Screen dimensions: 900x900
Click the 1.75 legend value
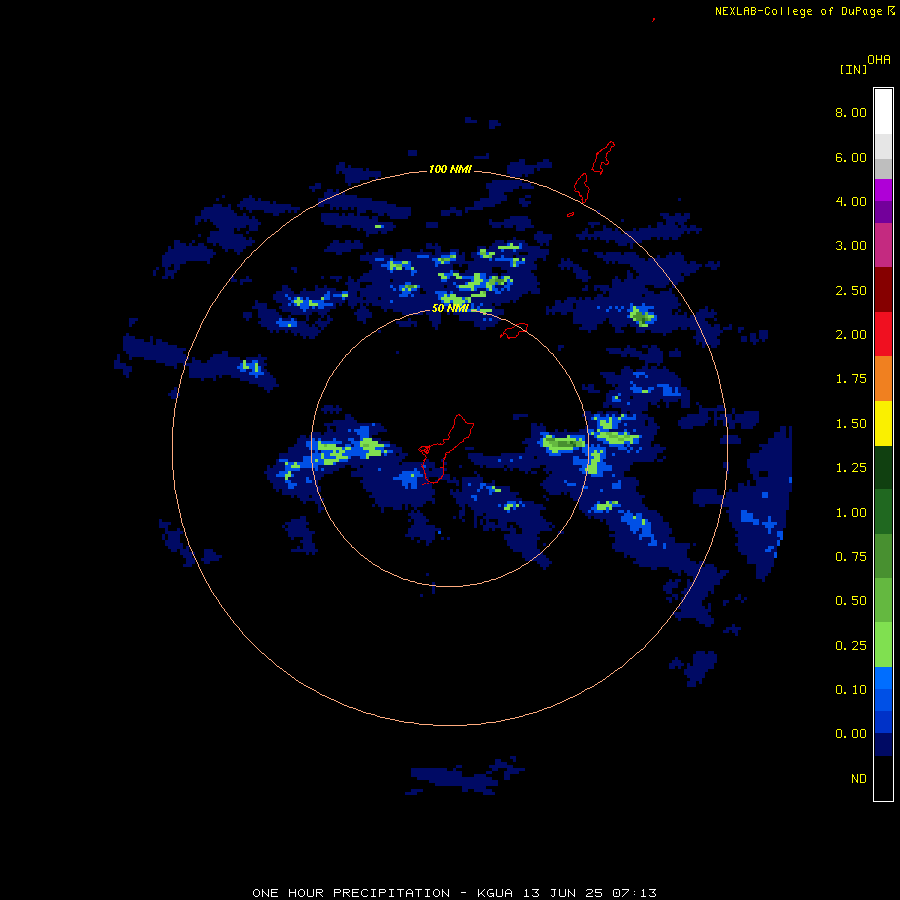[x=851, y=379]
